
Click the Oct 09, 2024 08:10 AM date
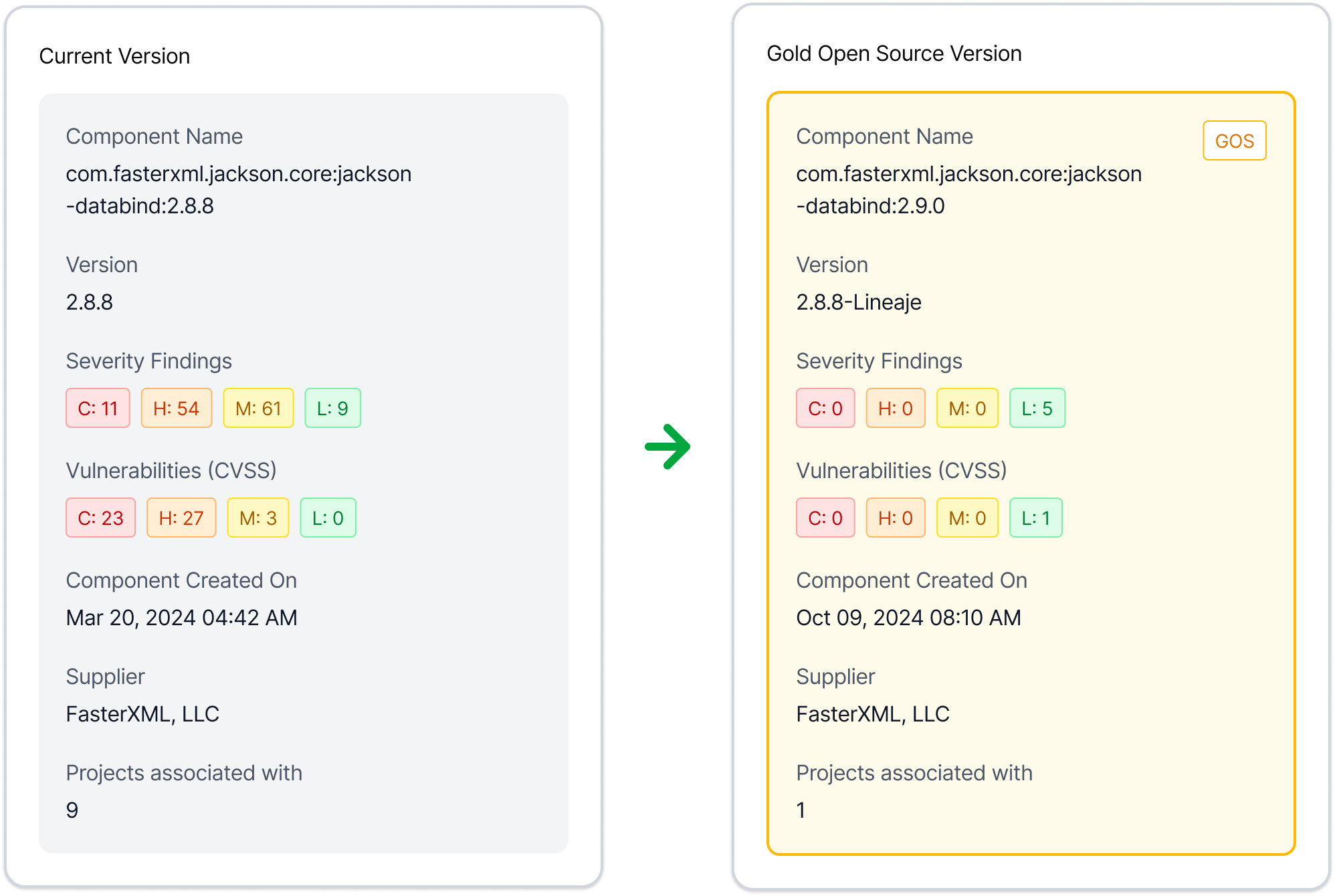click(x=908, y=618)
